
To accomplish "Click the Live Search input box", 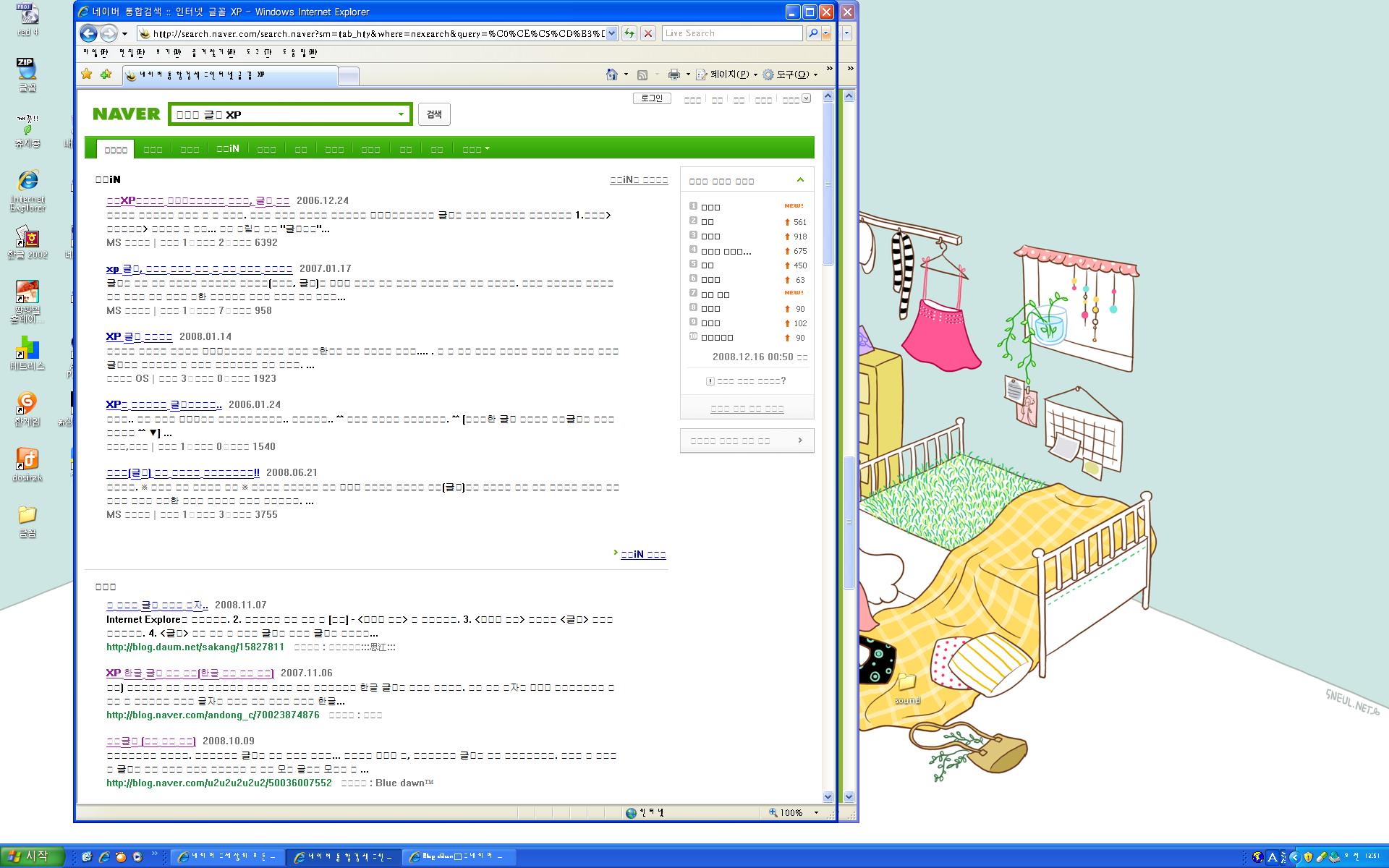I will [732, 33].
